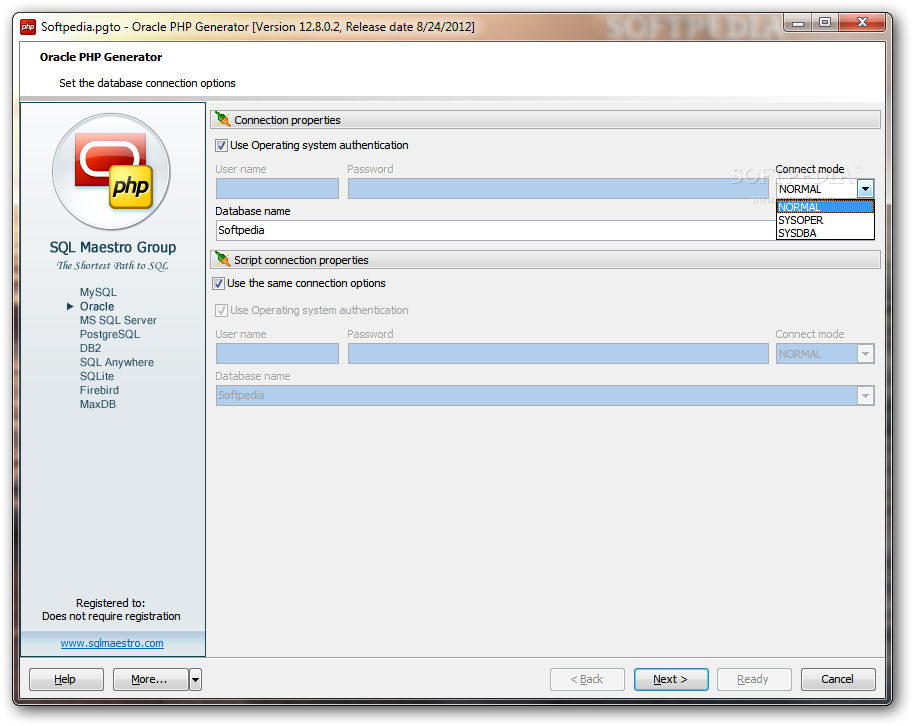913x726 pixels.
Task: Open the www.sqlmaestro.com link
Action: 112,643
